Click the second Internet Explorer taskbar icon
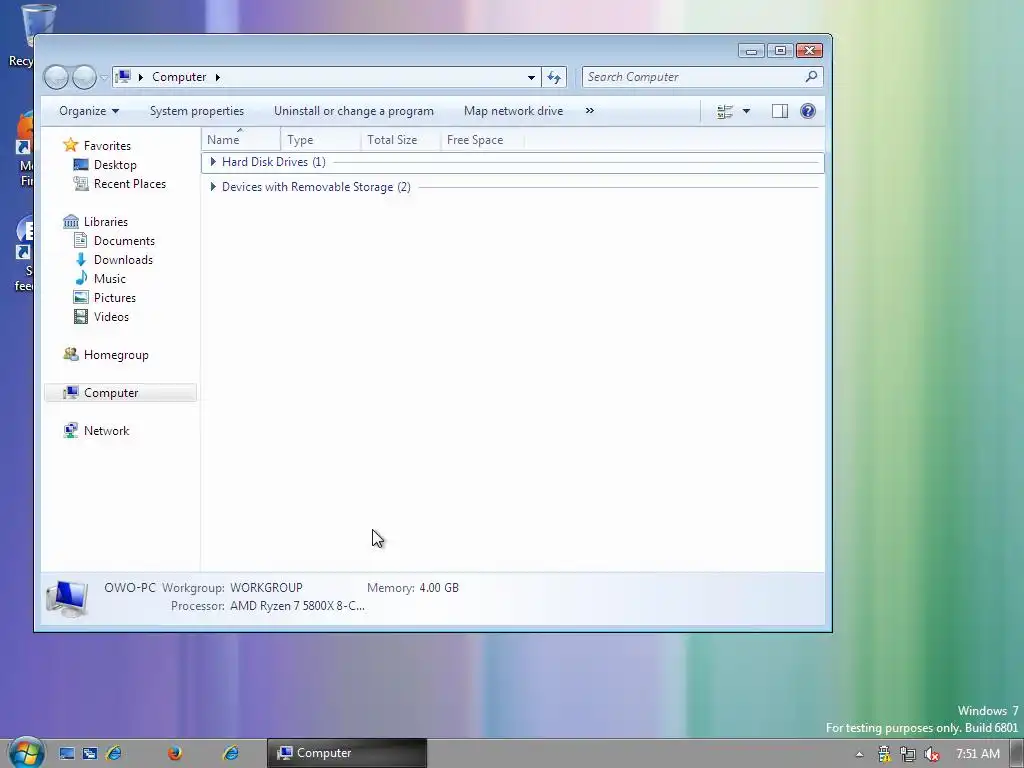Viewport: 1024px width, 768px height. 231,753
